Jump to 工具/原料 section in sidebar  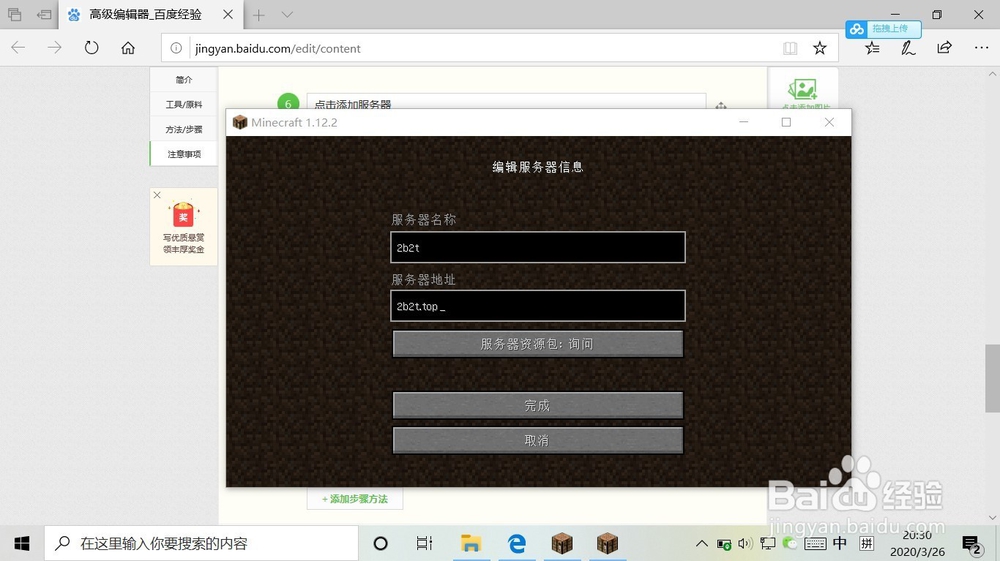pyautogui.click(x=184, y=105)
